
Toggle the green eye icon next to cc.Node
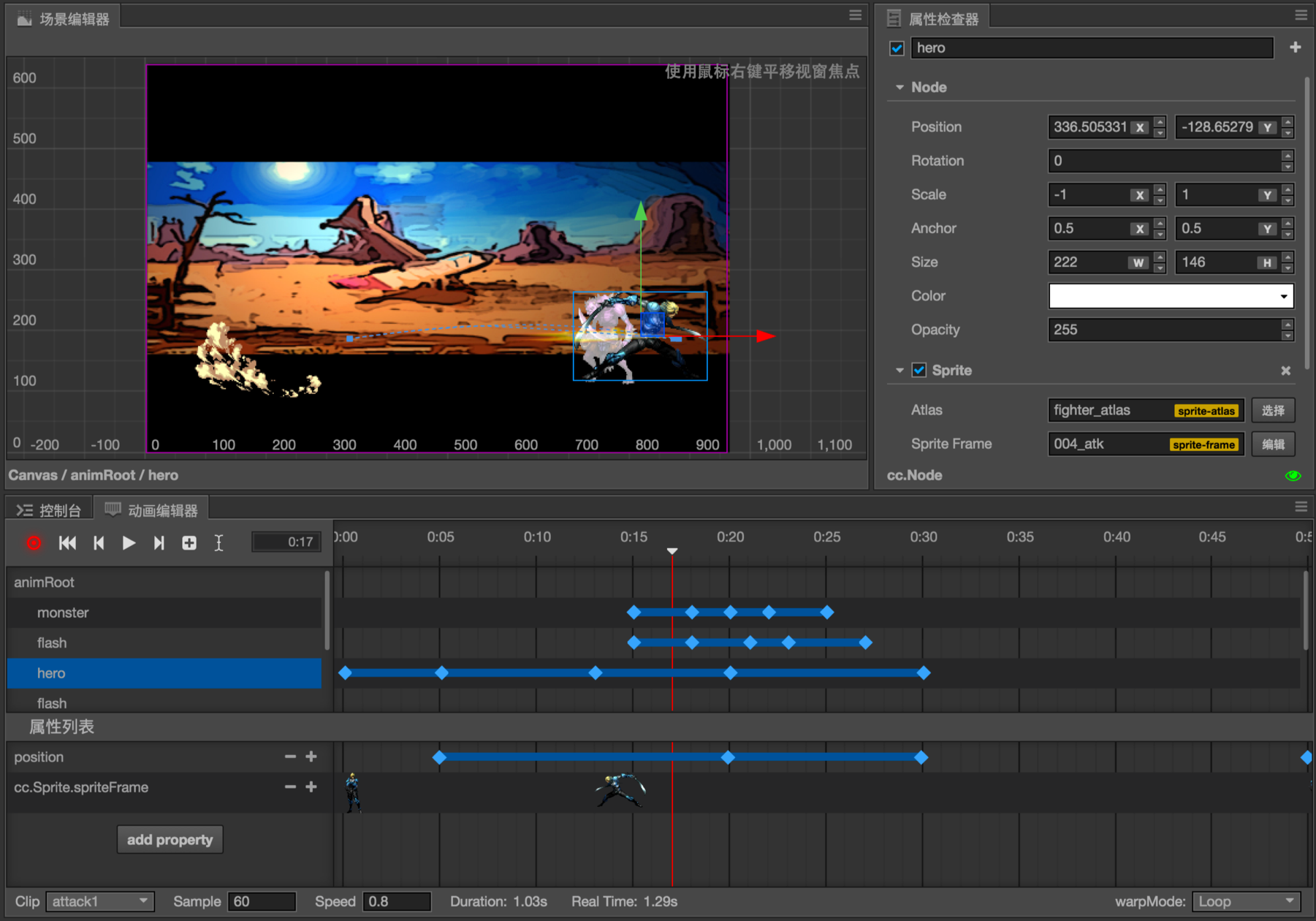tap(1293, 476)
